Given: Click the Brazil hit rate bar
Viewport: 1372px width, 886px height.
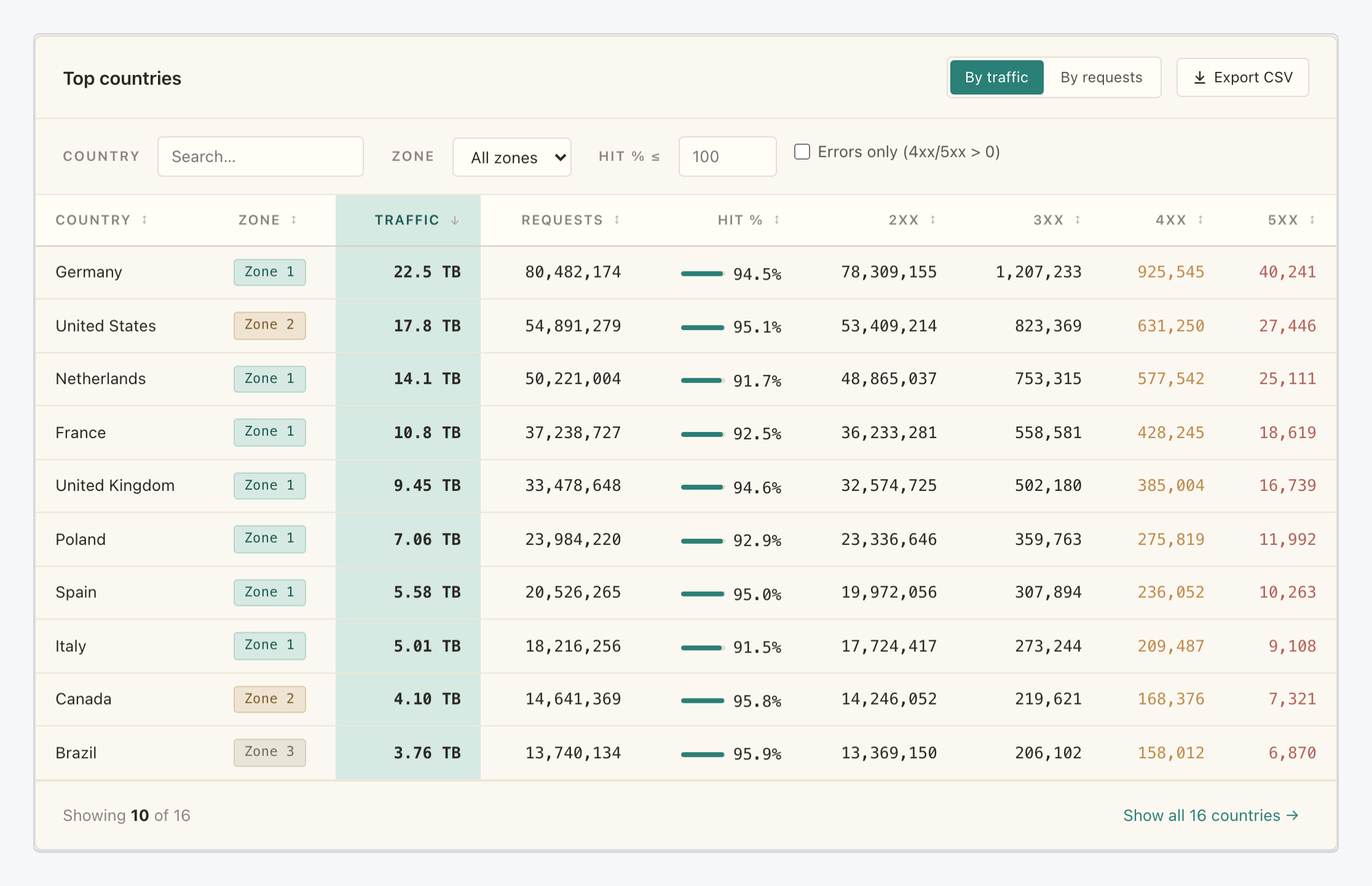Looking at the screenshot, I should coord(702,755).
